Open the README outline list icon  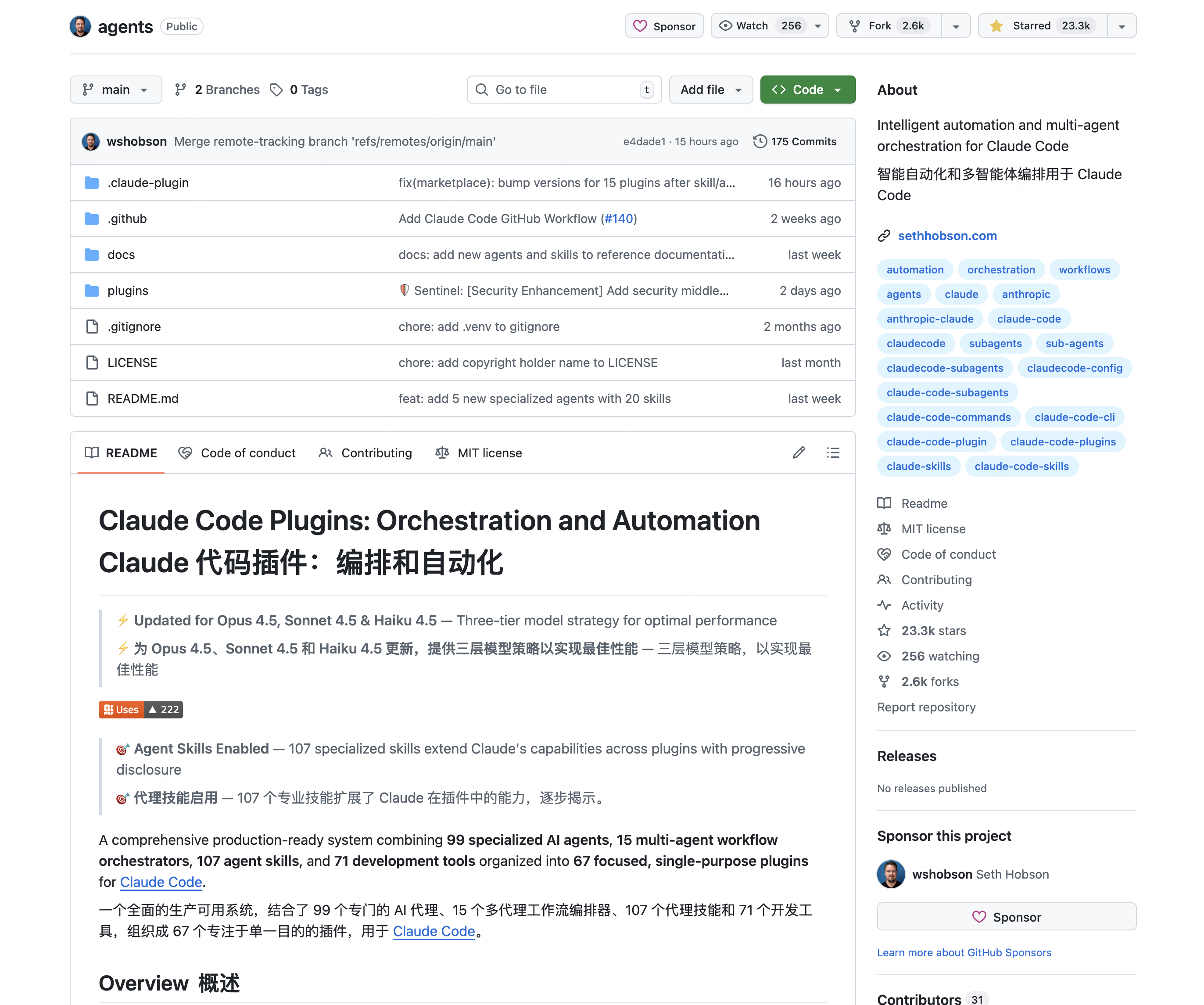pyautogui.click(x=833, y=453)
